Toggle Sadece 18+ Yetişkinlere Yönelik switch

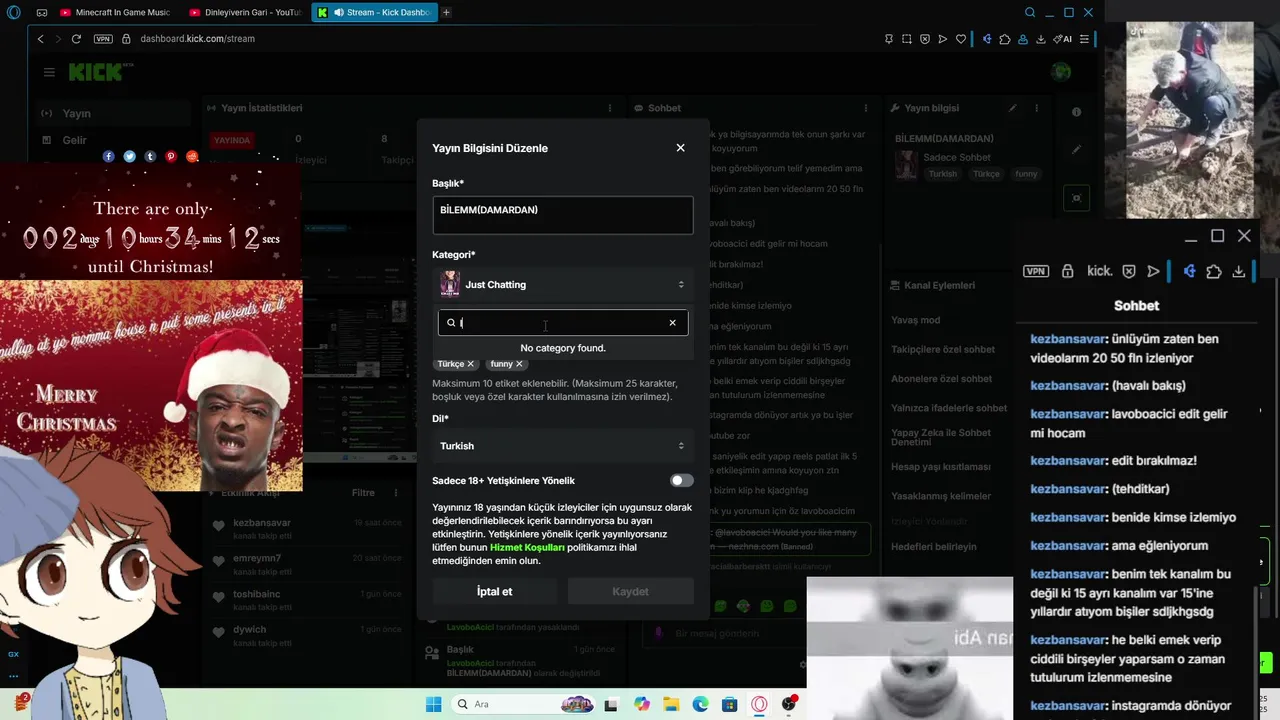(681, 481)
